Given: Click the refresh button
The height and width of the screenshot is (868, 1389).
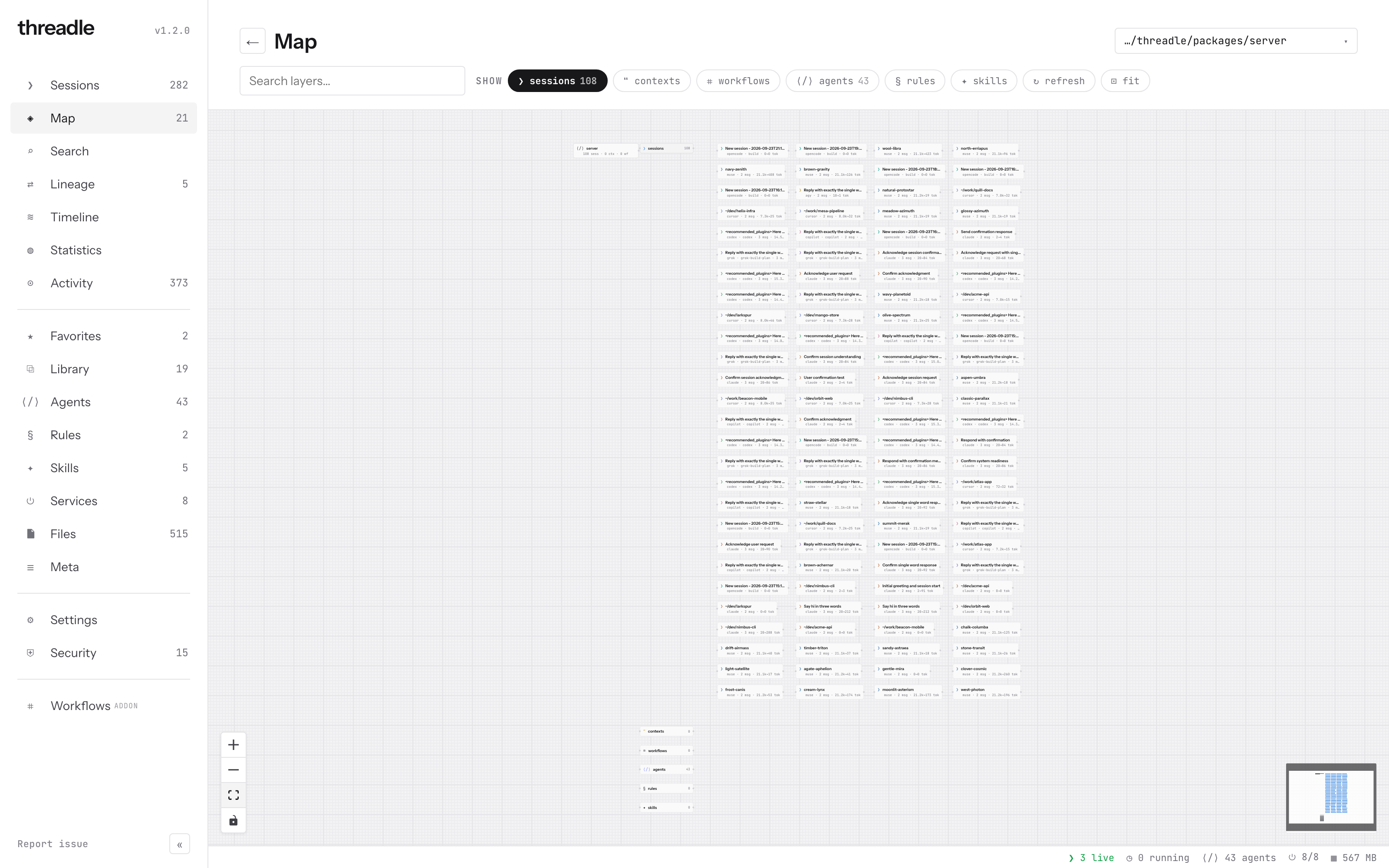Looking at the screenshot, I should pyautogui.click(x=1059, y=81).
